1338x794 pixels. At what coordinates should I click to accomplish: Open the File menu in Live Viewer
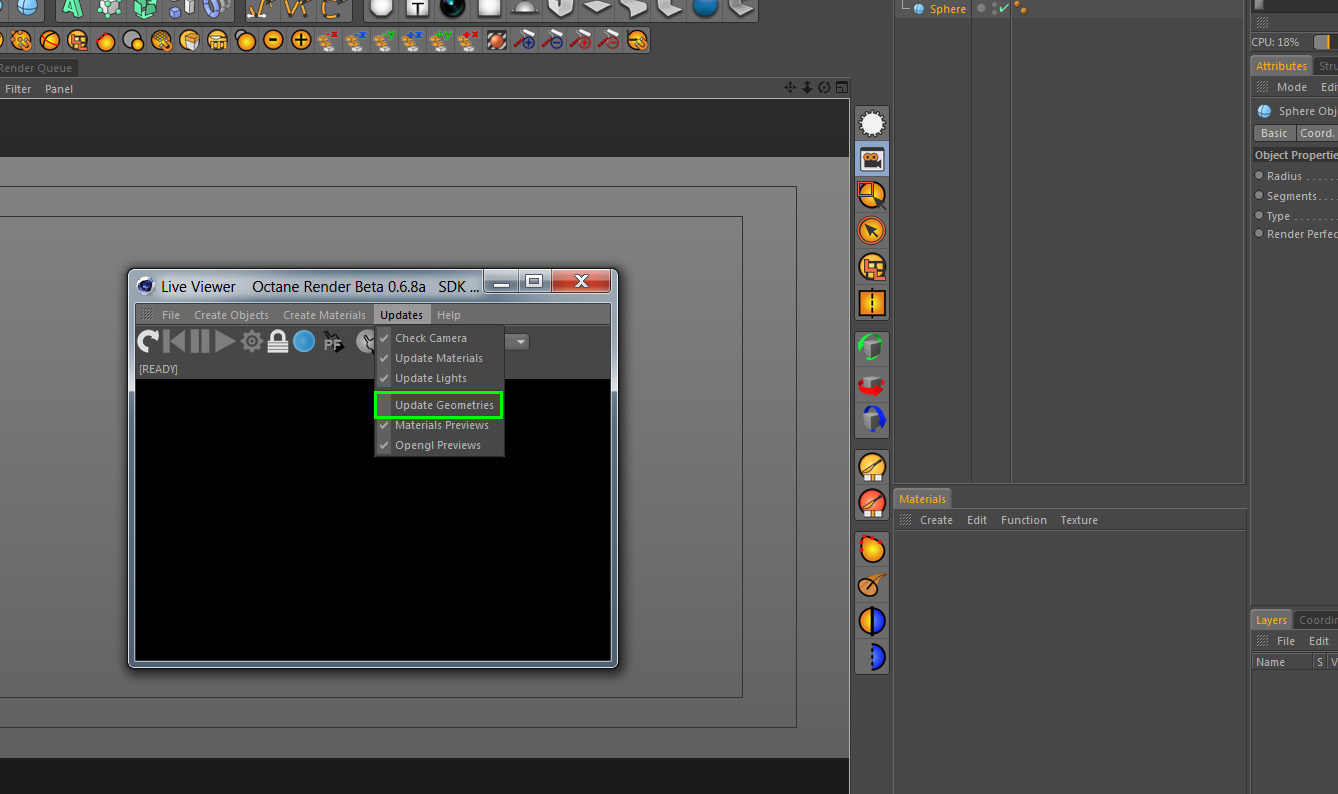click(171, 315)
